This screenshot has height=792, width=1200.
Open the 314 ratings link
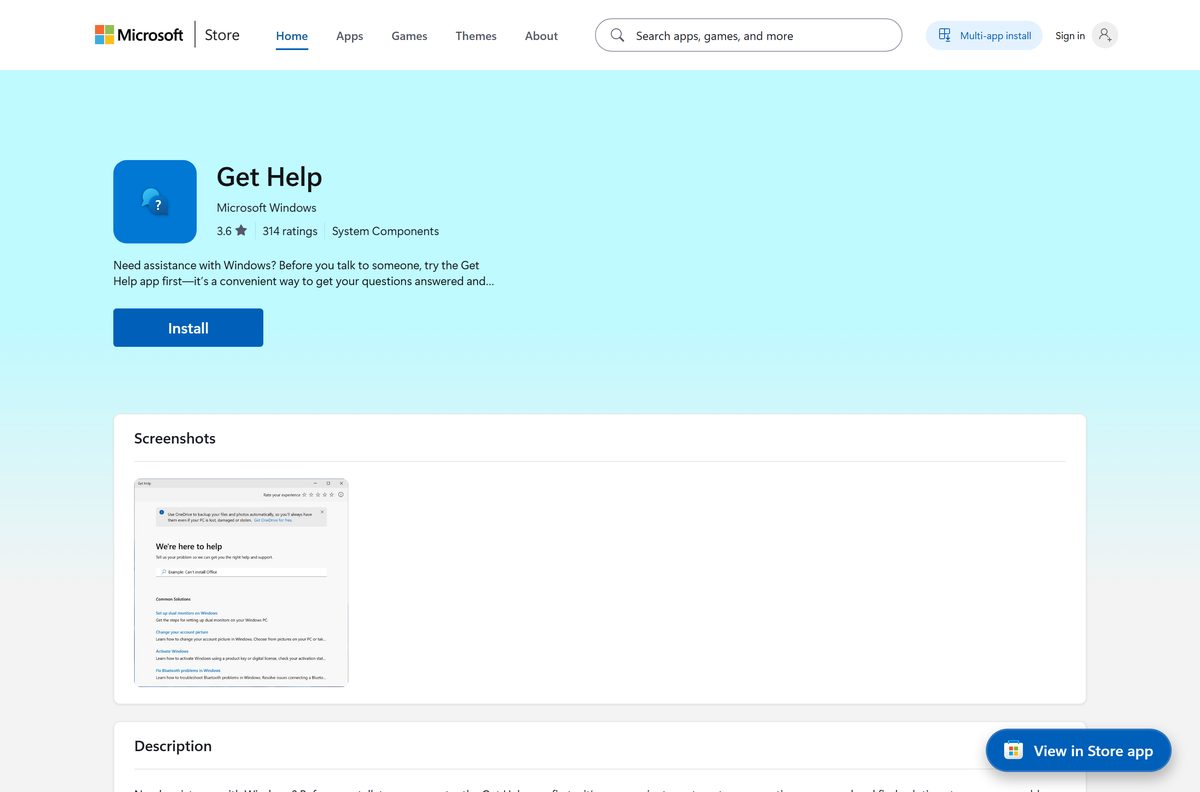click(x=290, y=231)
